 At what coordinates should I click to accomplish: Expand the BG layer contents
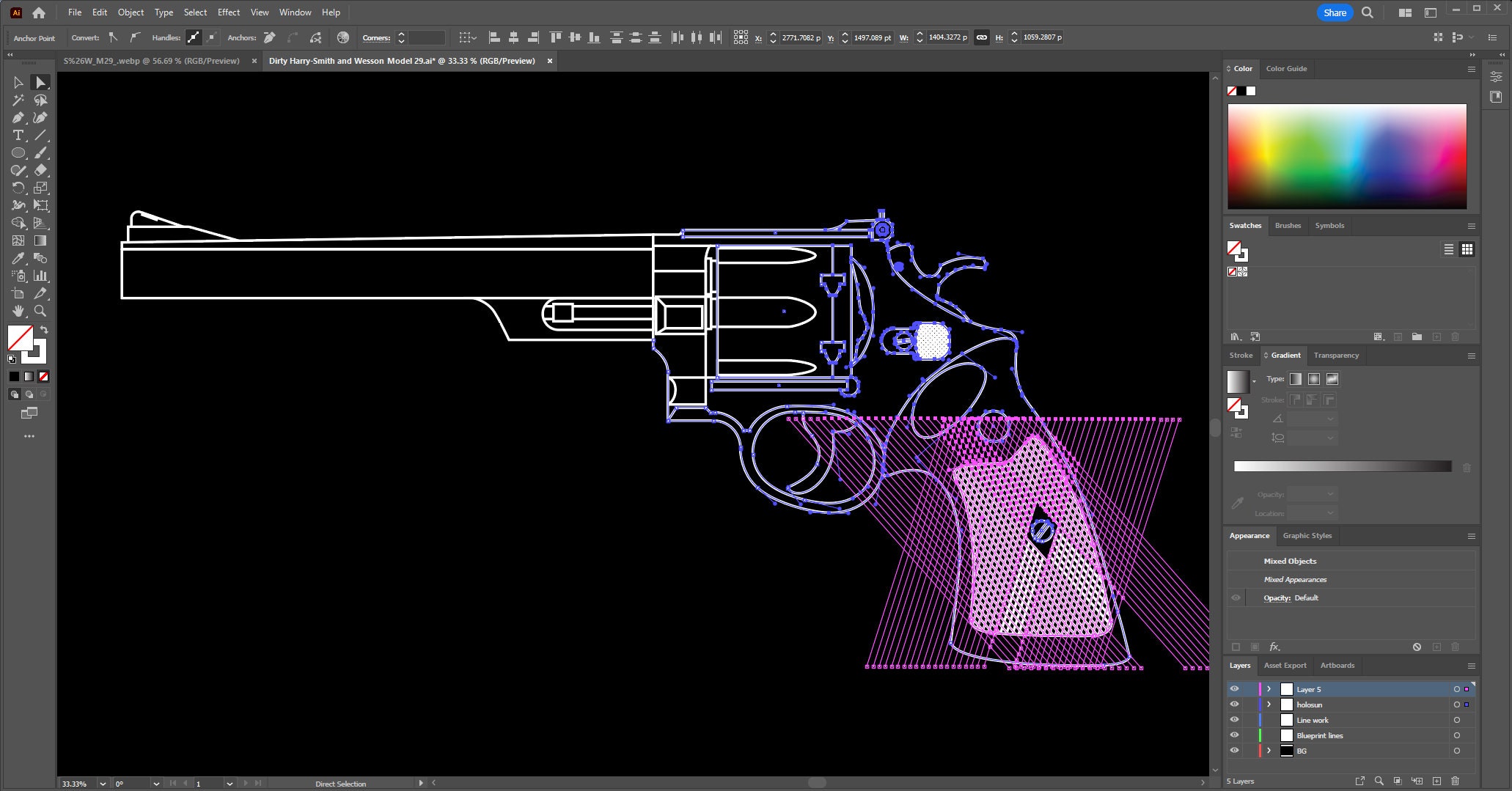click(1269, 751)
